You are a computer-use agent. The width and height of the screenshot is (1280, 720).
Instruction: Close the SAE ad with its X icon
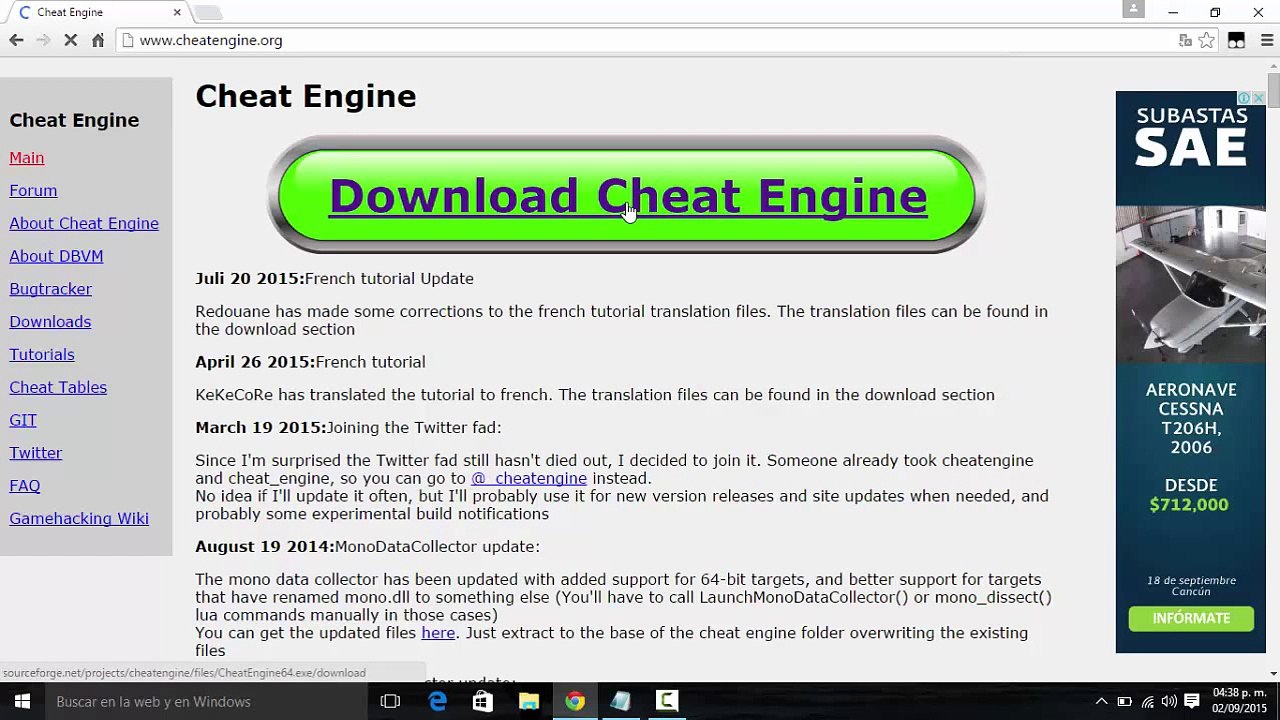coord(1259,98)
